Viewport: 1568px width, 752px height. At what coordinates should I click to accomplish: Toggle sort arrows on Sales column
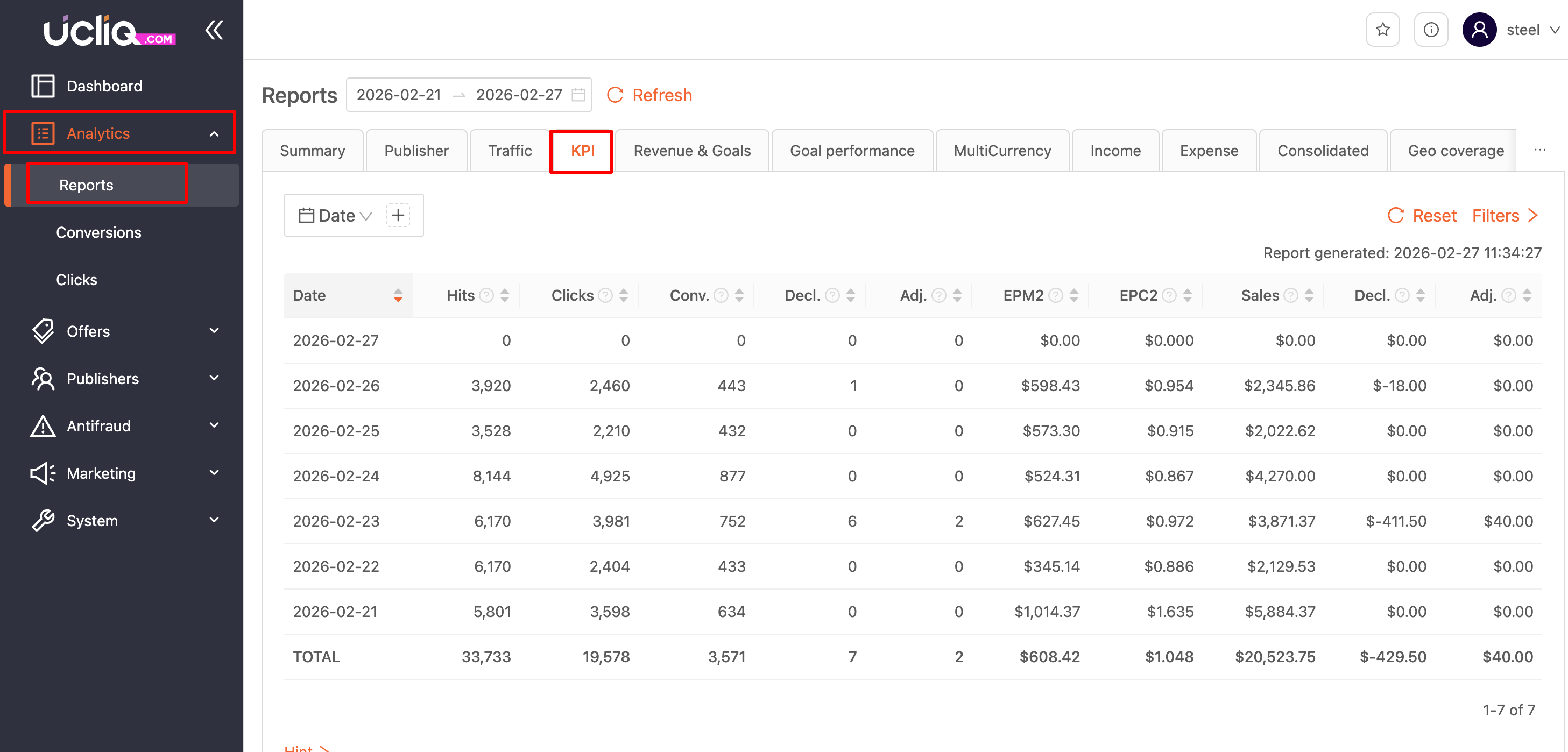(1309, 296)
